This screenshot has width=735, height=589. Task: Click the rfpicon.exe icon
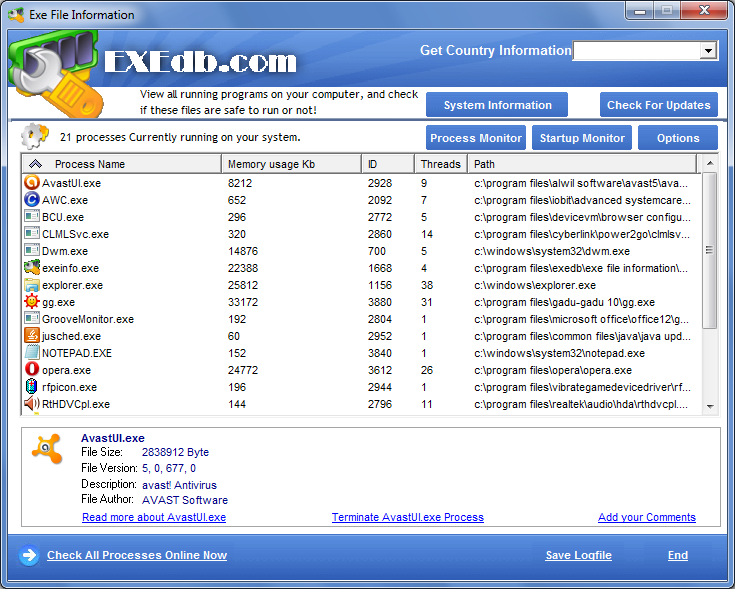(31, 387)
